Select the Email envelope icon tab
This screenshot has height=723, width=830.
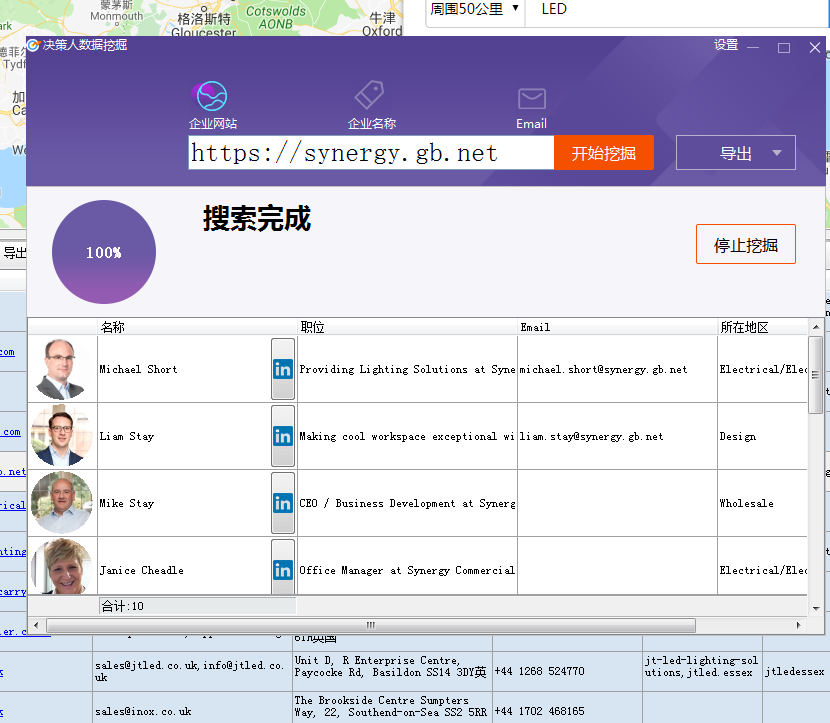[531, 108]
